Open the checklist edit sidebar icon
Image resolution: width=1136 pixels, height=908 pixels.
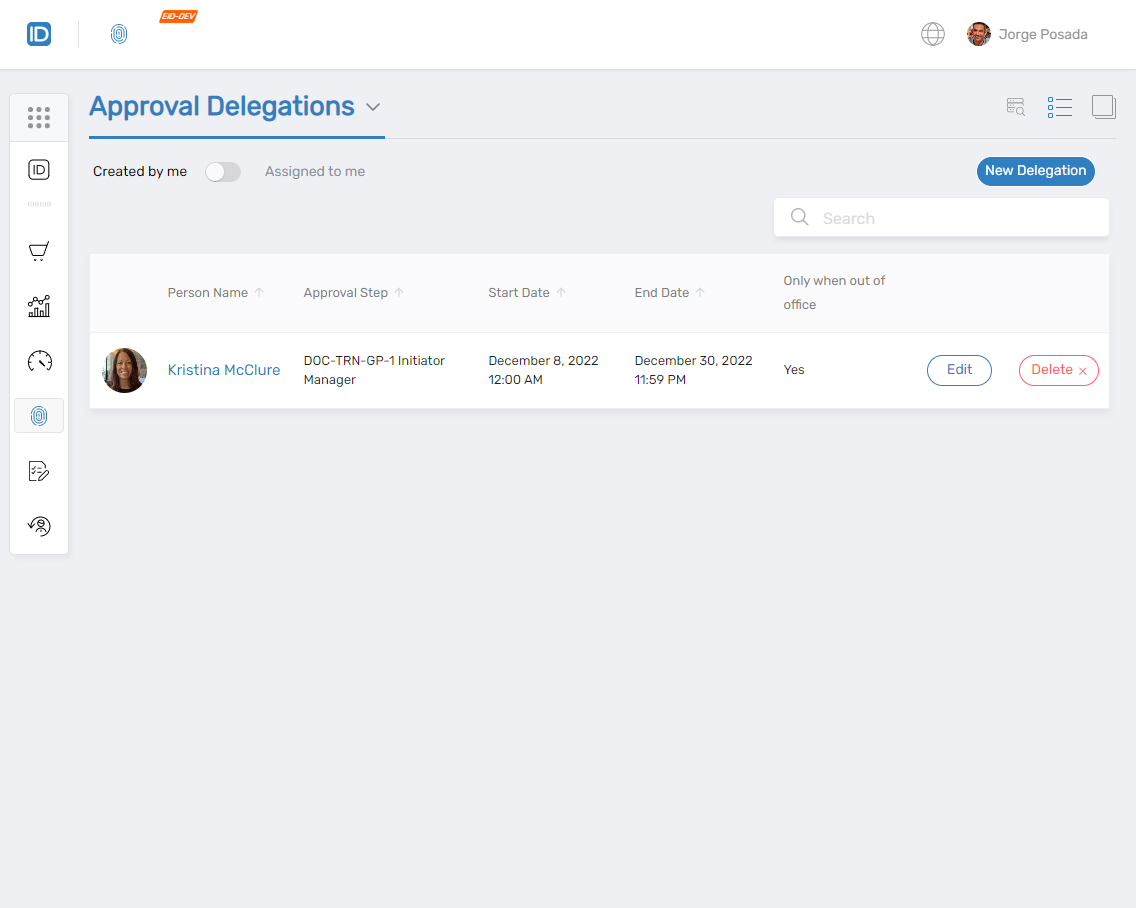[39, 471]
